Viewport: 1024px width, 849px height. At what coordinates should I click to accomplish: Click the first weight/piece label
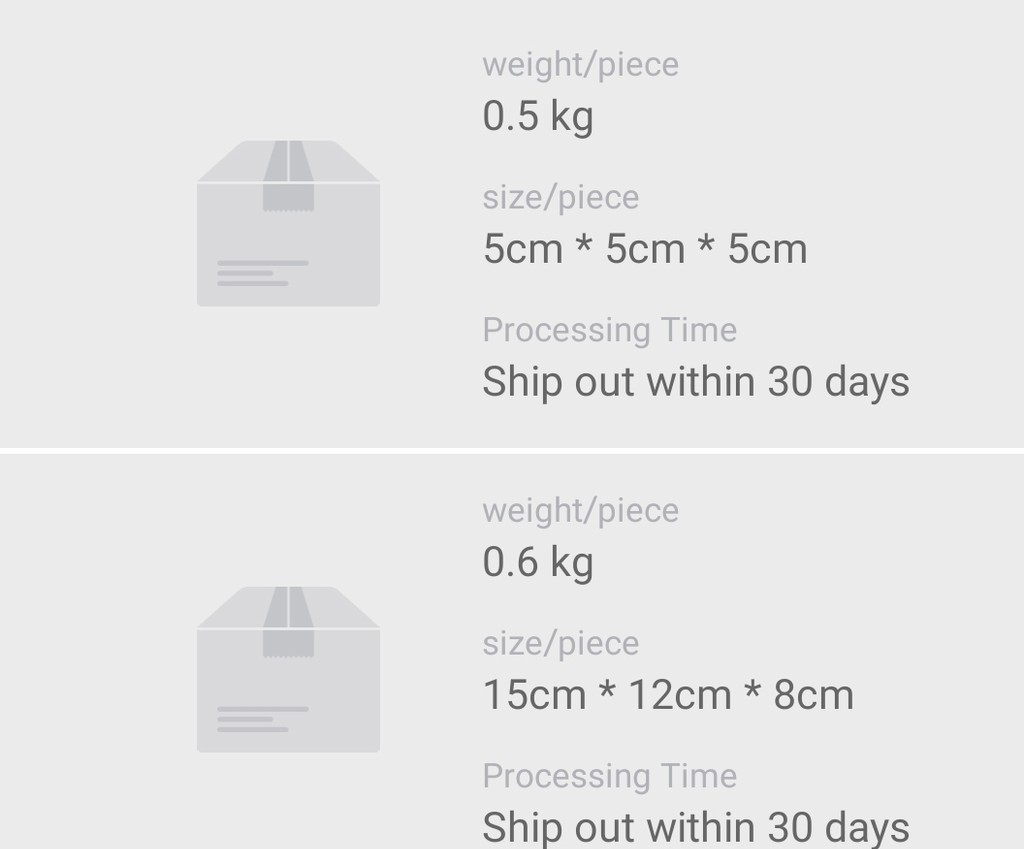(581, 65)
